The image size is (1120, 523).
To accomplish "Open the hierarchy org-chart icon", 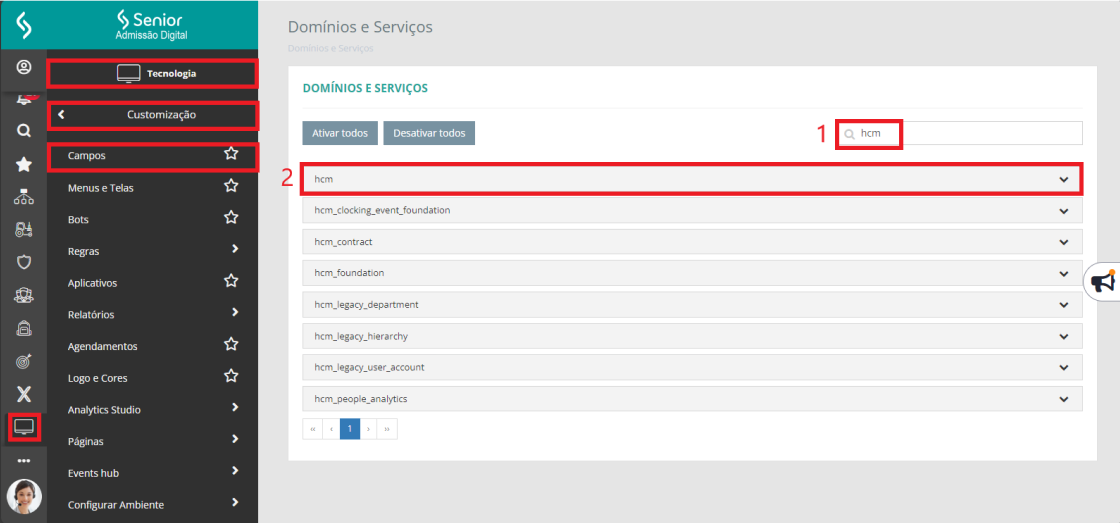I will click(24, 197).
